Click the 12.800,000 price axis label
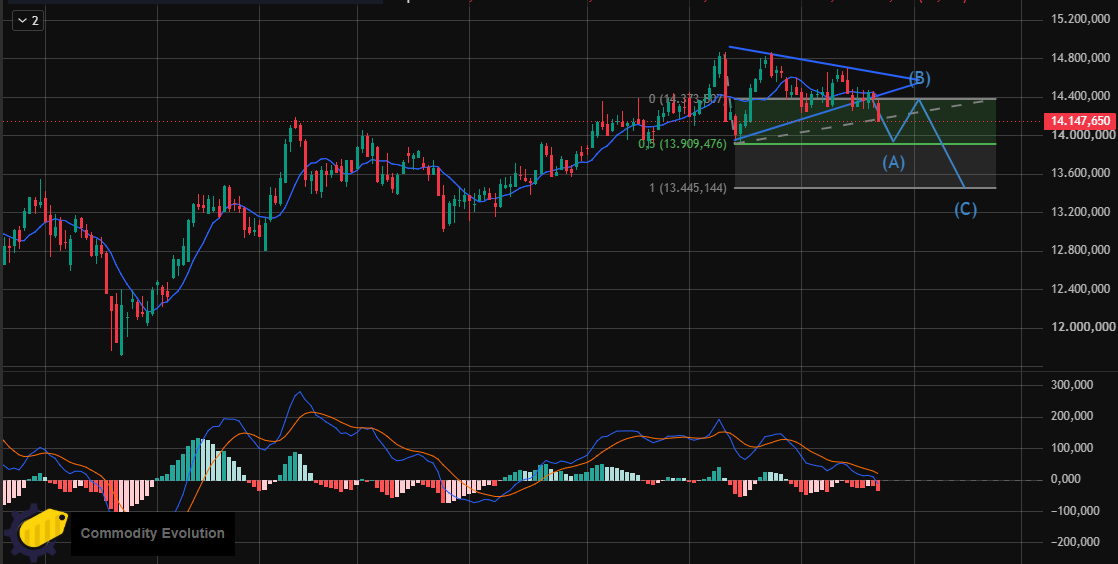Screen dimensions: 1118x564 click(x=1079, y=250)
